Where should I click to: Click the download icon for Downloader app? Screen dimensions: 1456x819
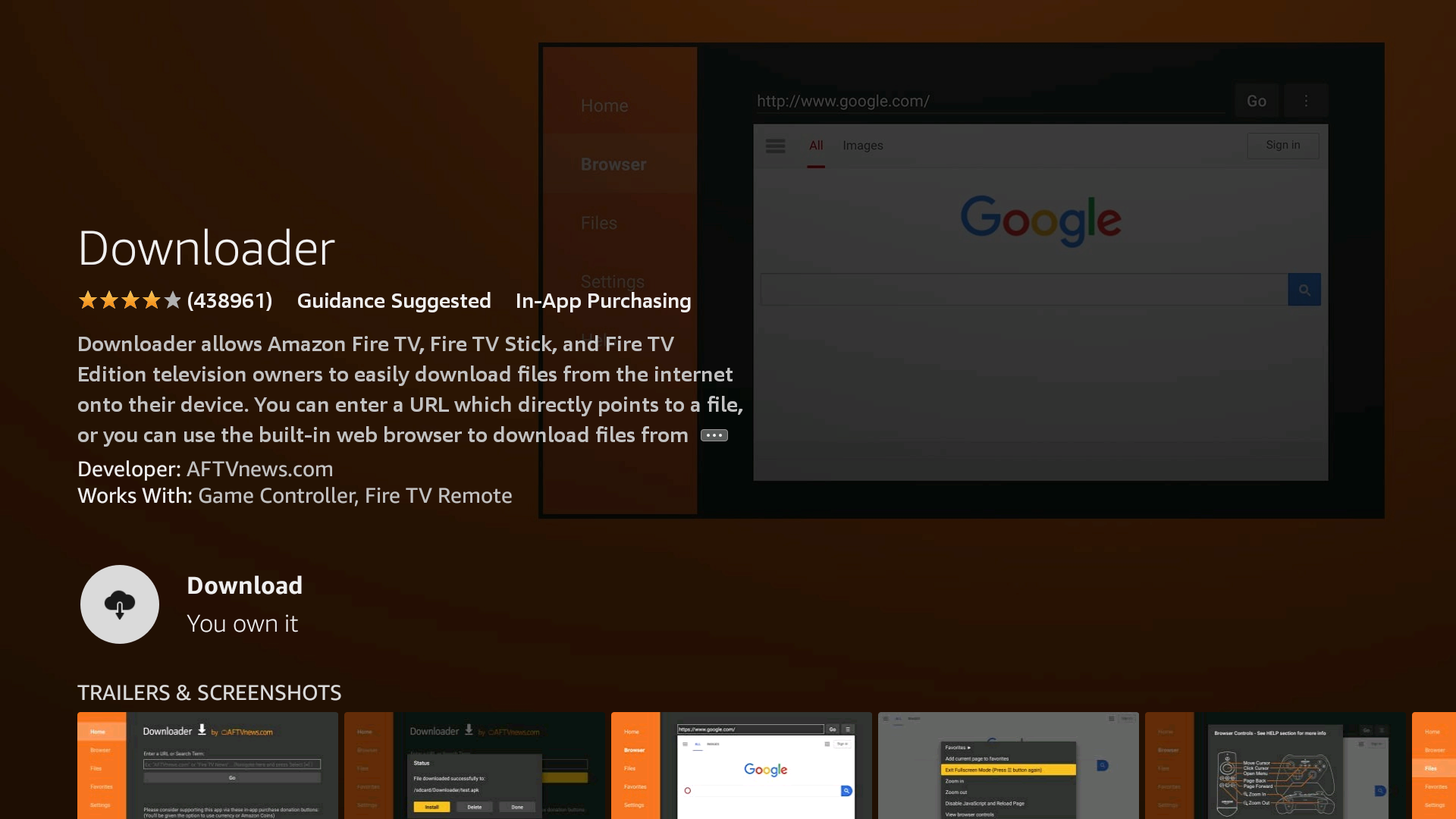coord(119,603)
